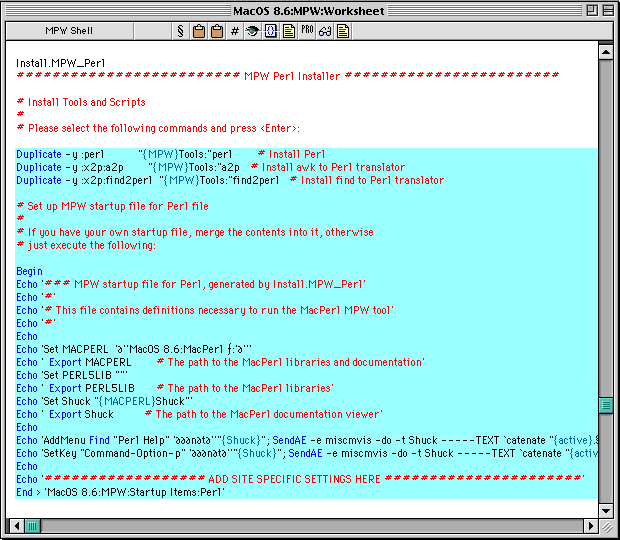This screenshot has width=620, height=540.
Task: Click the 'Set MACPERL' echo line
Action: click(x=134, y=349)
